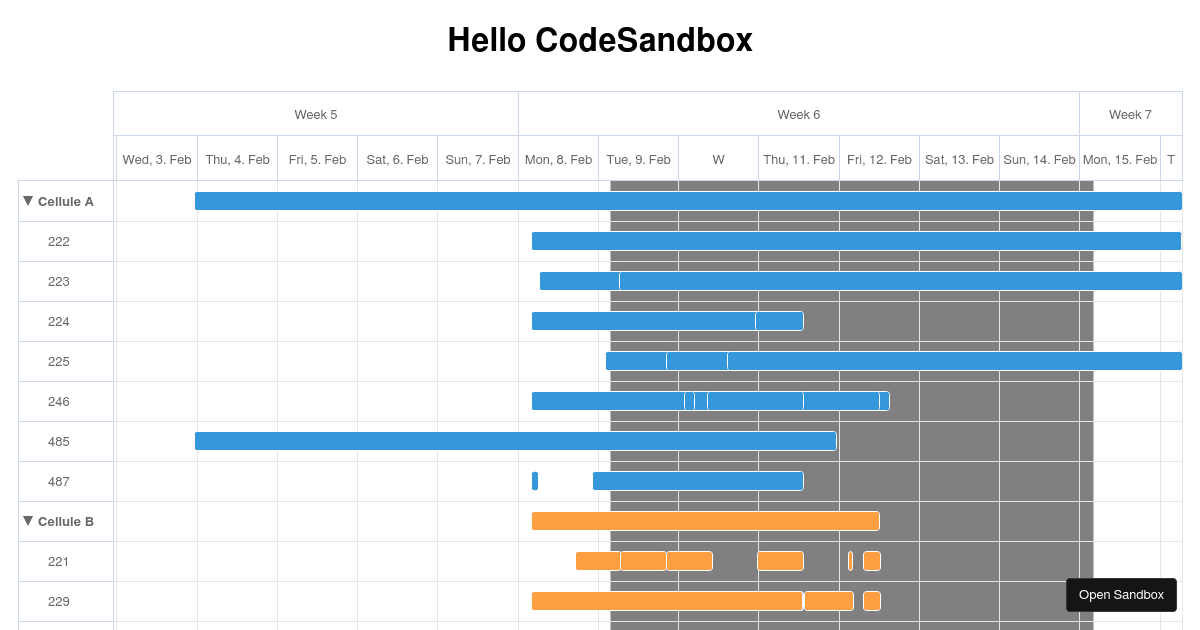Click the Week 5 header cell

click(x=316, y=114)
